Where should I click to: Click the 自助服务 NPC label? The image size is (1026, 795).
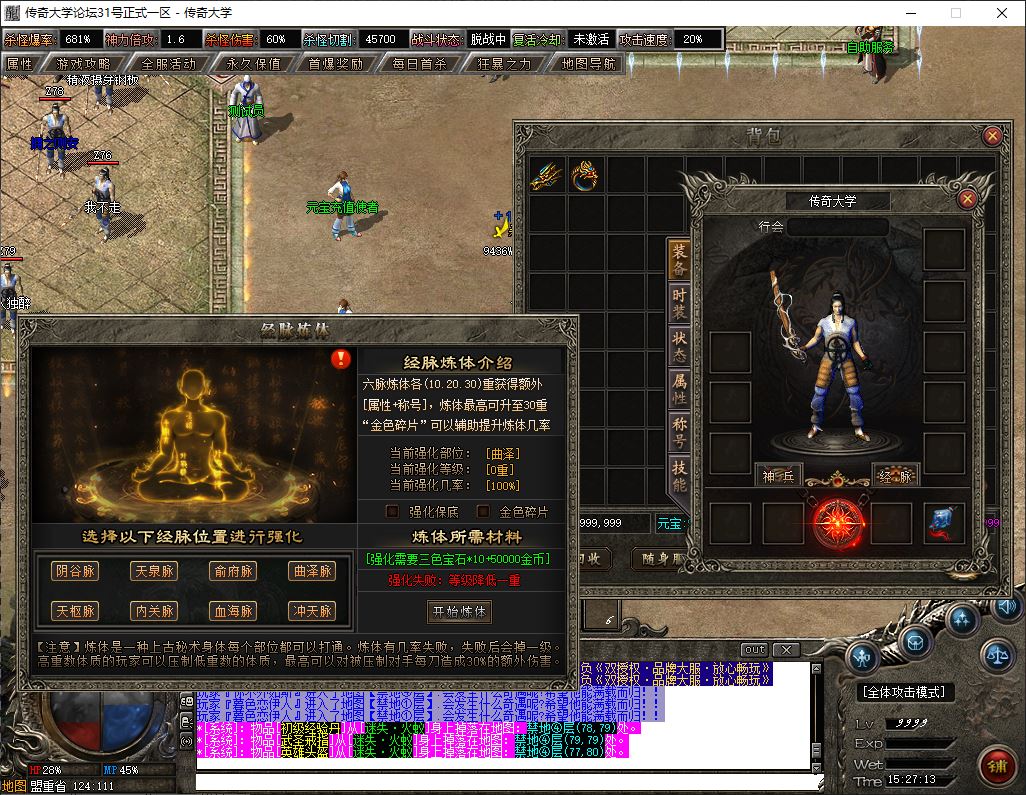click(870, 47)
